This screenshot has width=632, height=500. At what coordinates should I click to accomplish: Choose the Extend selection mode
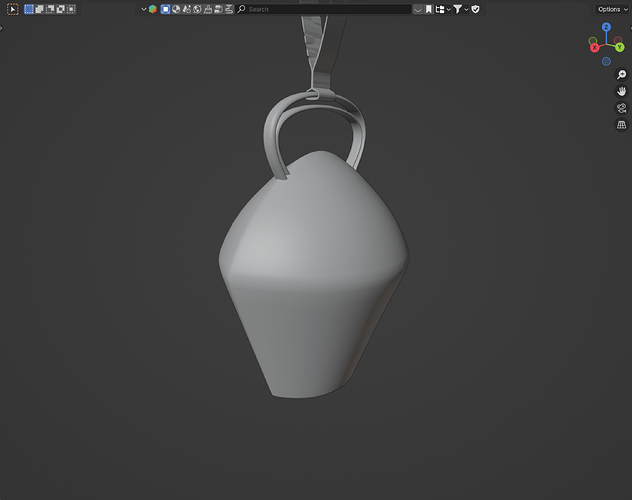pyautogui.click(x=40, y=9)
